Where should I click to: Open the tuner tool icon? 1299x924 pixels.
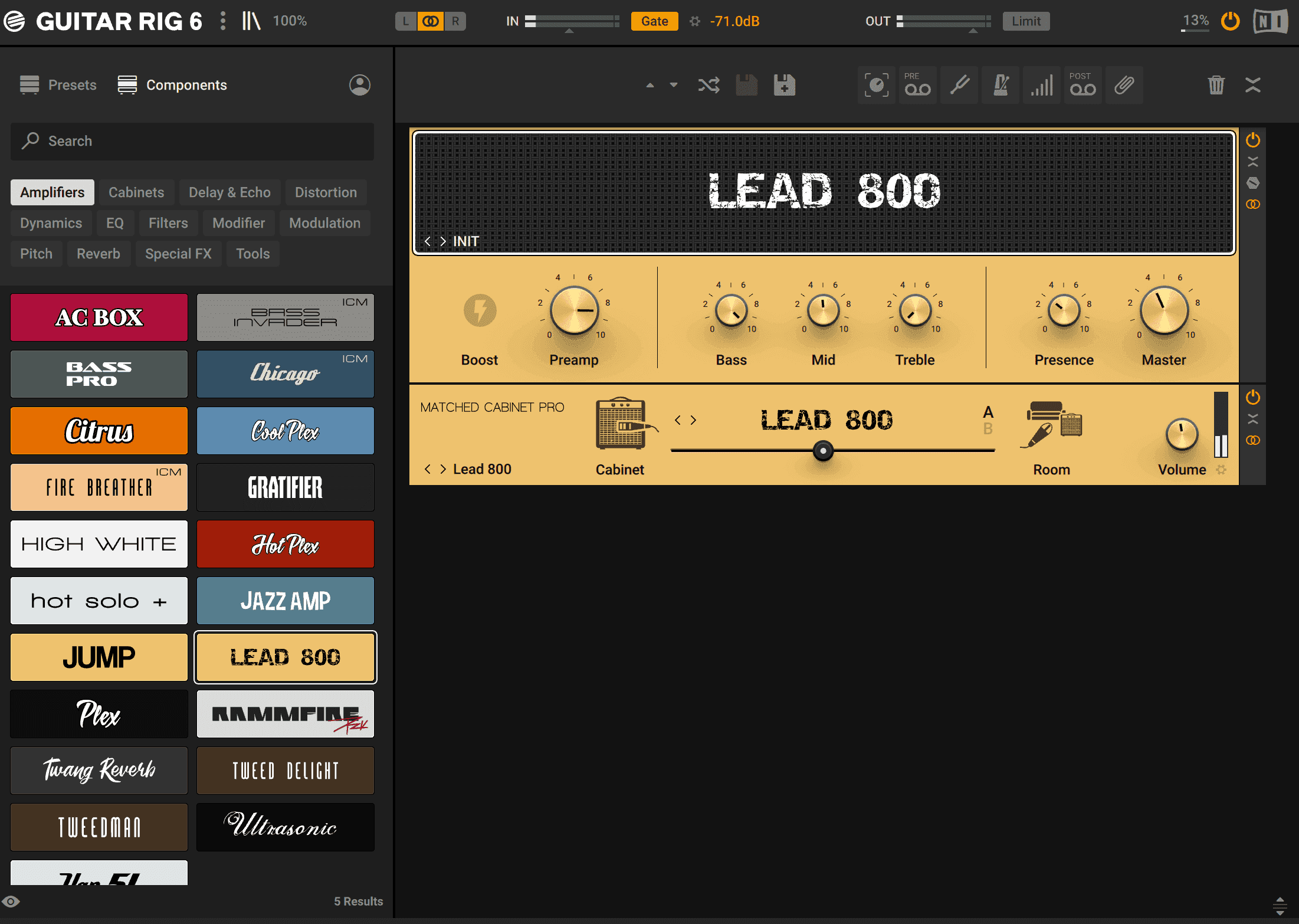point(960,85)
